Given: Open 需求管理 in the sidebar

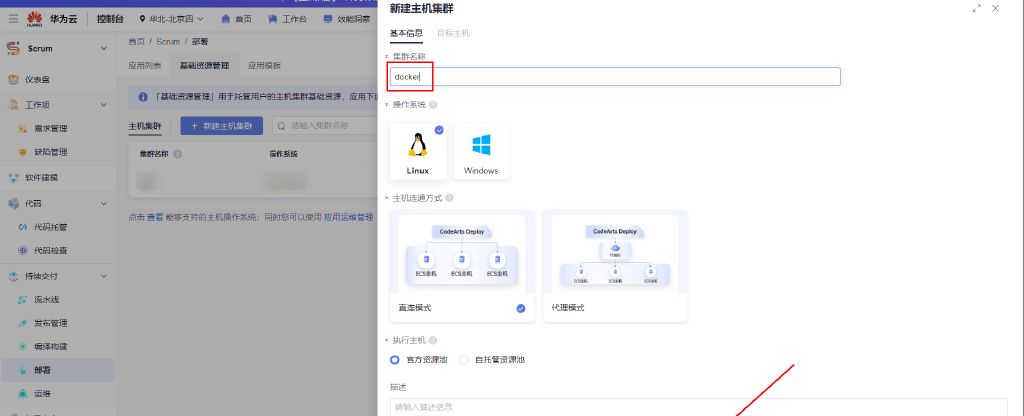Looking at the screenshot, I should click(x=51, y=129).
